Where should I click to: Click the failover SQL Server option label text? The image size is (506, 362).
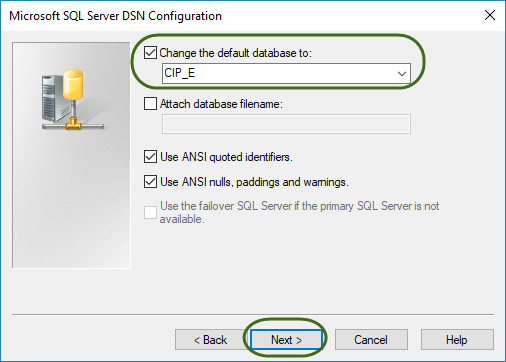click(x=299, y=212)
